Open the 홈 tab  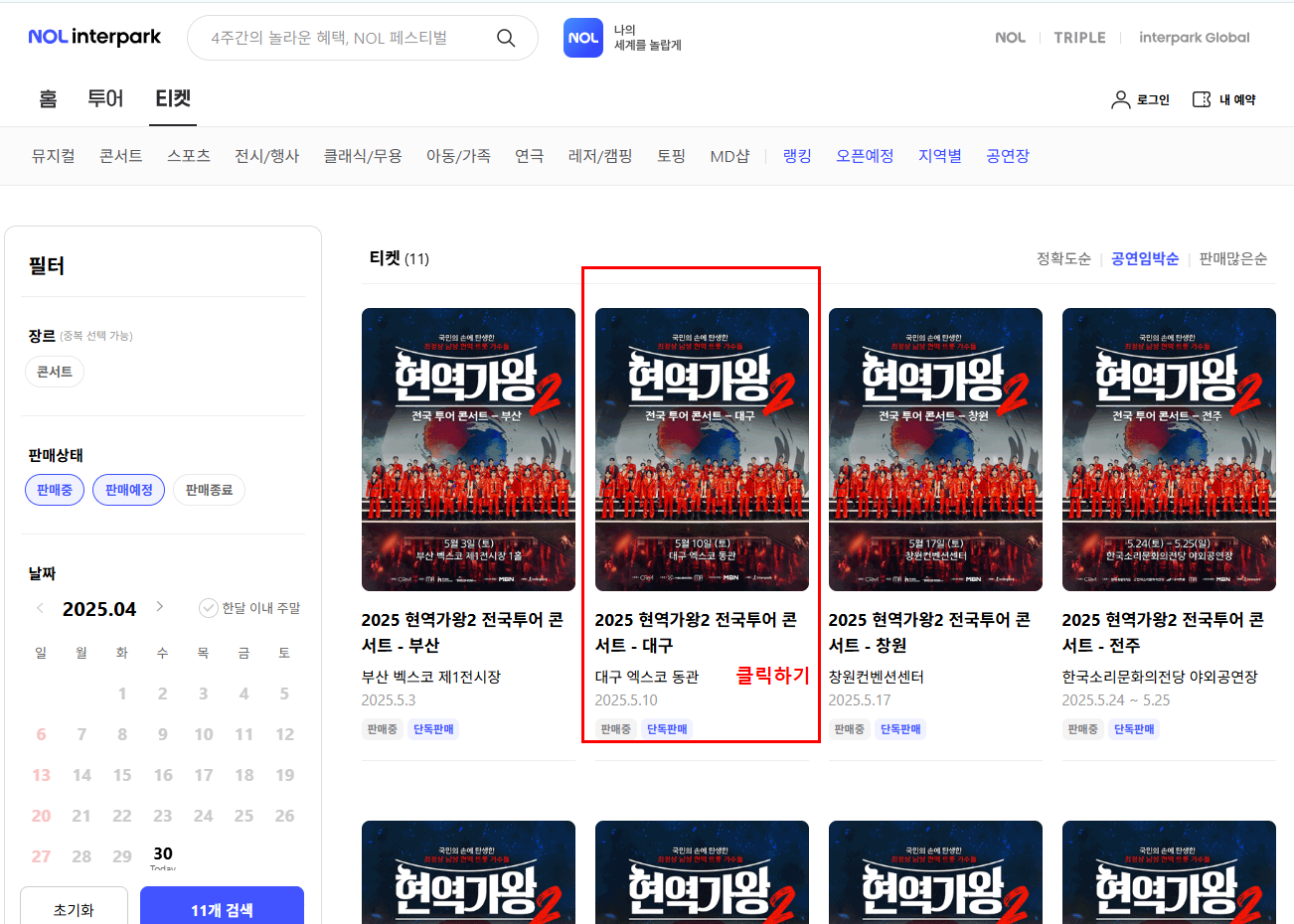[48, 98]
